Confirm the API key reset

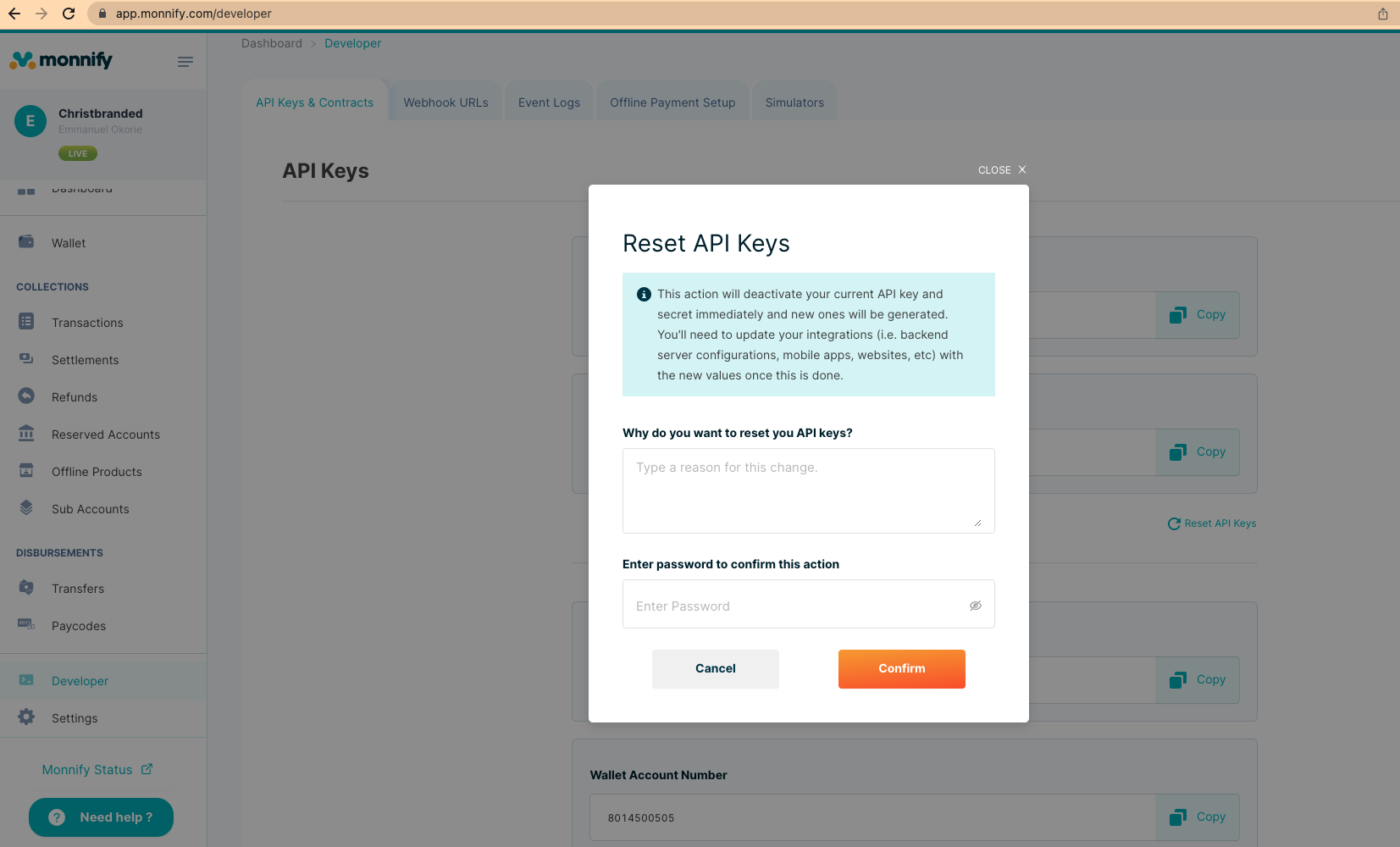901,668
